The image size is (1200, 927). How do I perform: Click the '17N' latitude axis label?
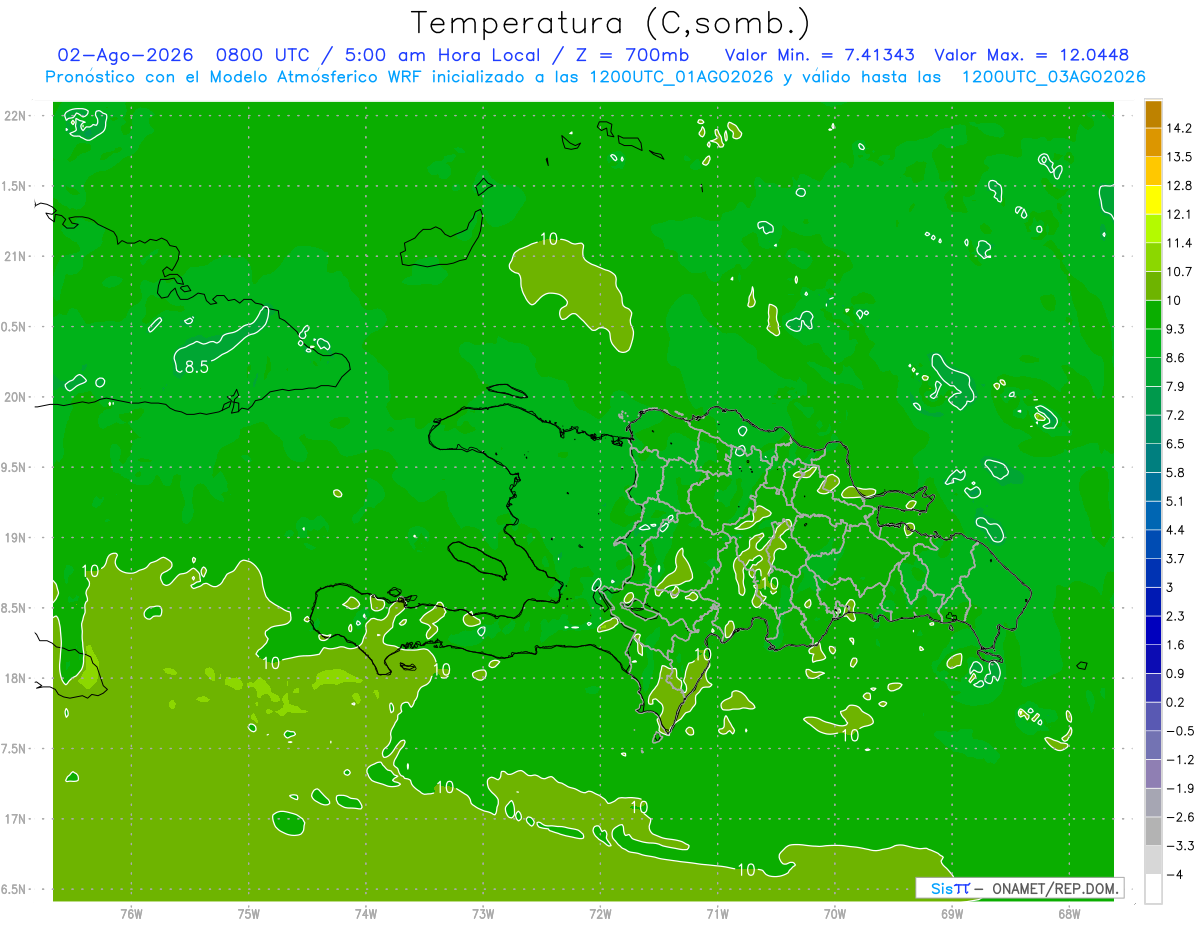pyautogui.click(x=17, y=819)
